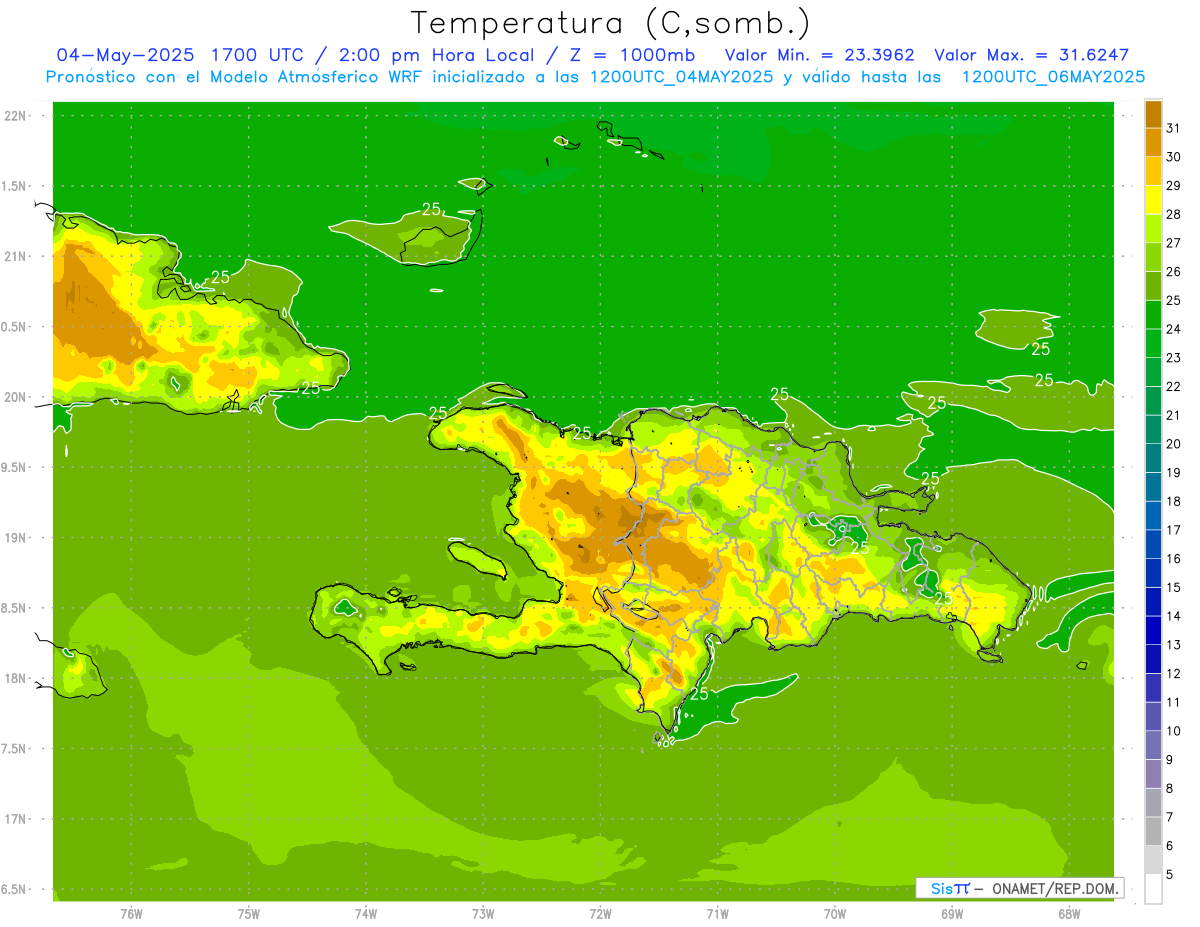
Task: Click the yellow legend swatch between 28 and 29
Action: pyautogui.click(x=1153, y=199)
